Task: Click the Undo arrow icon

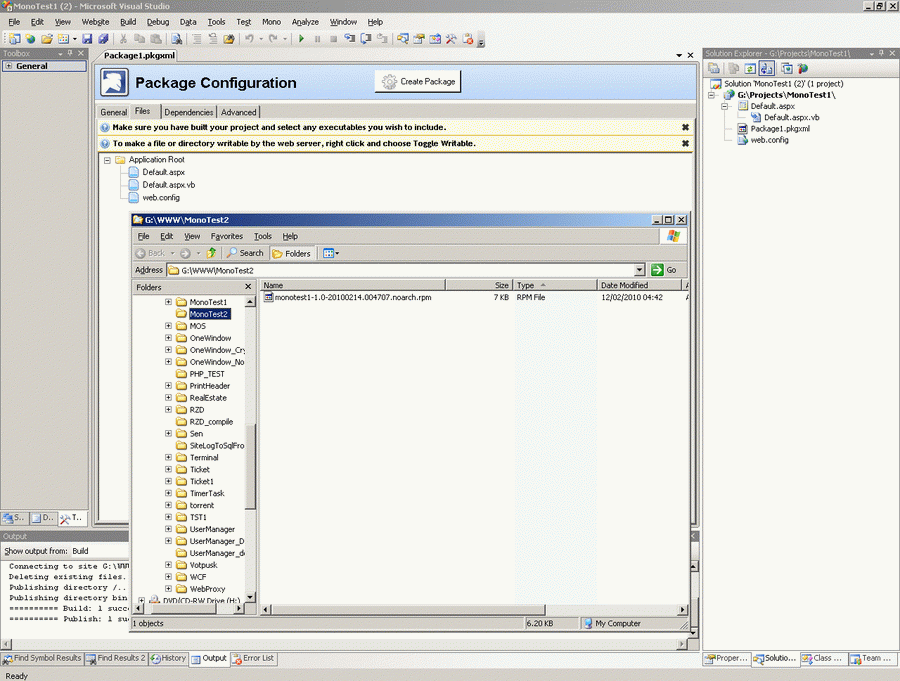Action: pos(249,38)
